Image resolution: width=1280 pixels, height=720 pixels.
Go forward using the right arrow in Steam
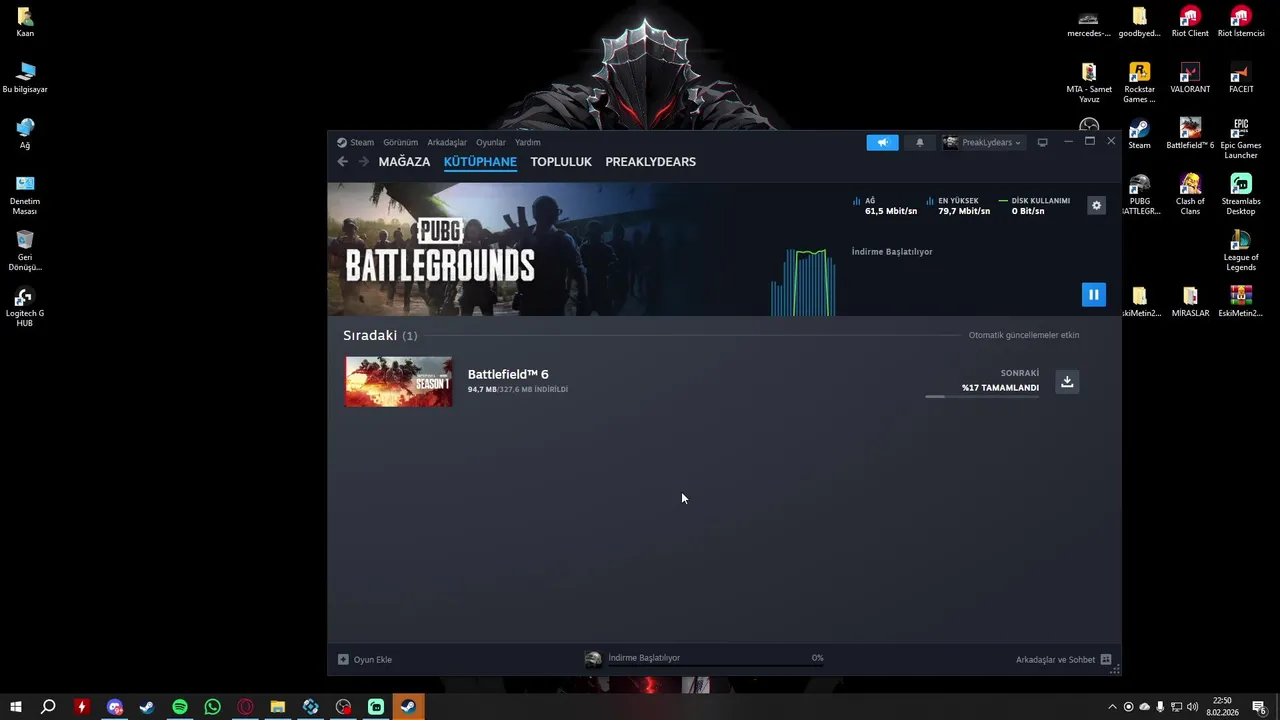363,161
